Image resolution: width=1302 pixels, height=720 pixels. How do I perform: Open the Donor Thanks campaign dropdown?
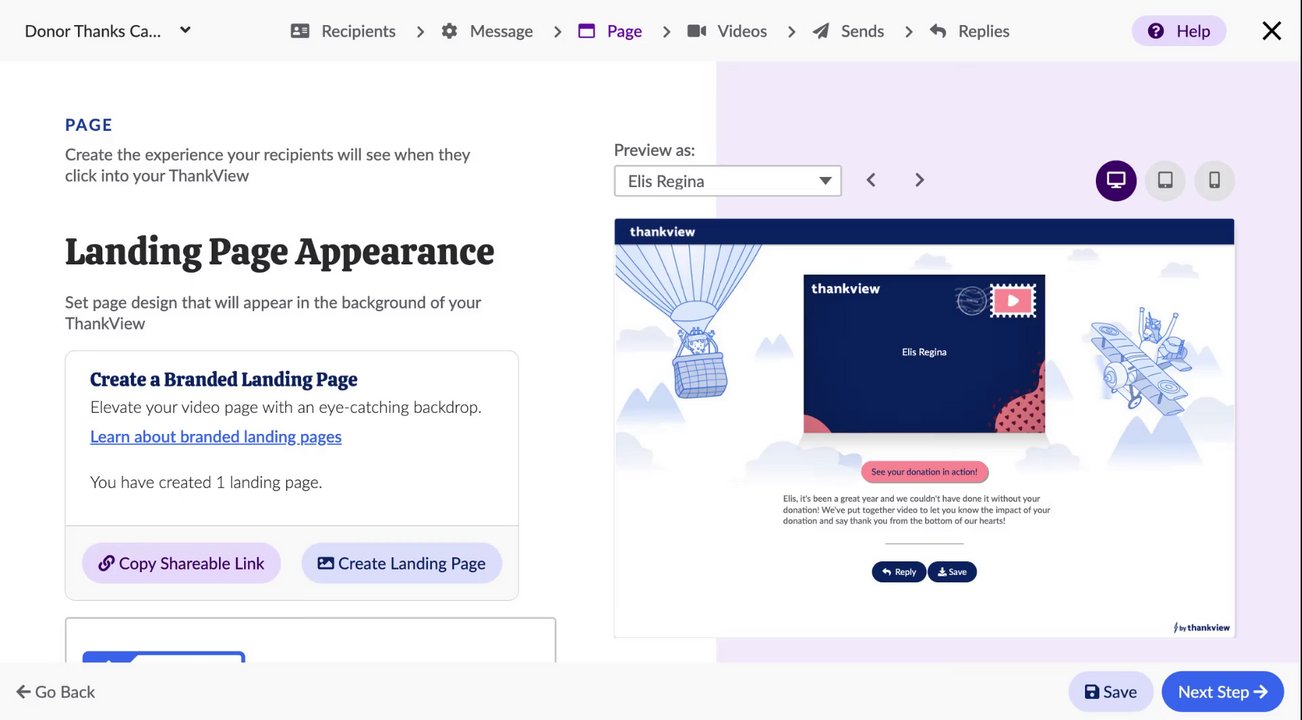pyautogui.click(x=108, y=31)
